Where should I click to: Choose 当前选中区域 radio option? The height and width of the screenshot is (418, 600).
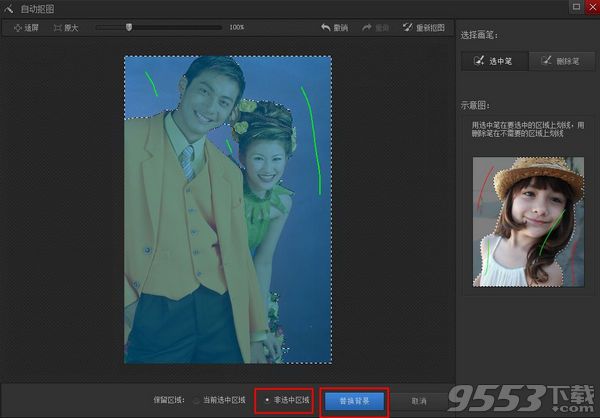click(x=219, y=400)
